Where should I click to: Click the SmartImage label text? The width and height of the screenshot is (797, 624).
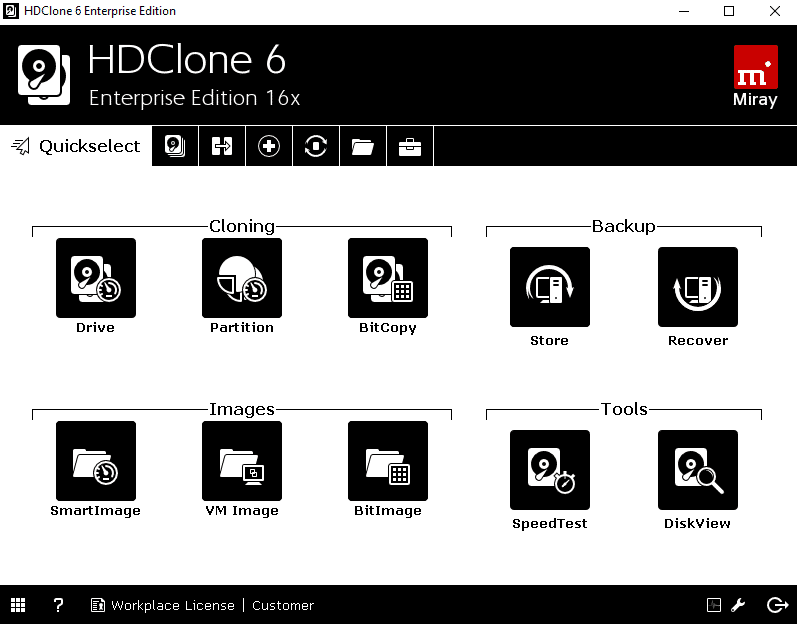coord(96,511)
